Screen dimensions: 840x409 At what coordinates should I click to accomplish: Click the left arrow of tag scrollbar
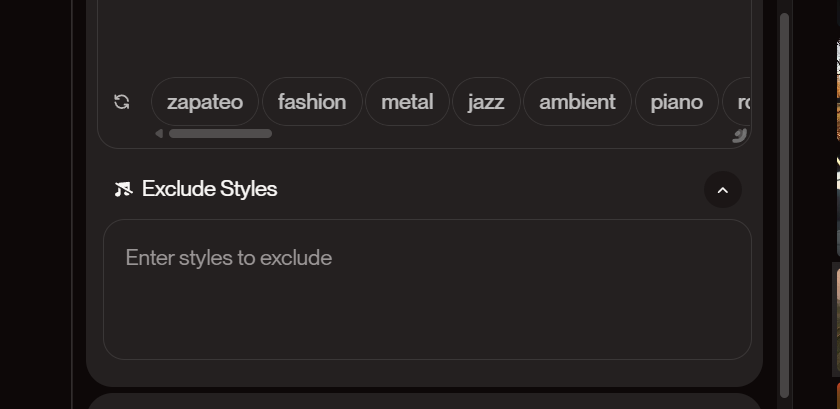point(159,133)
